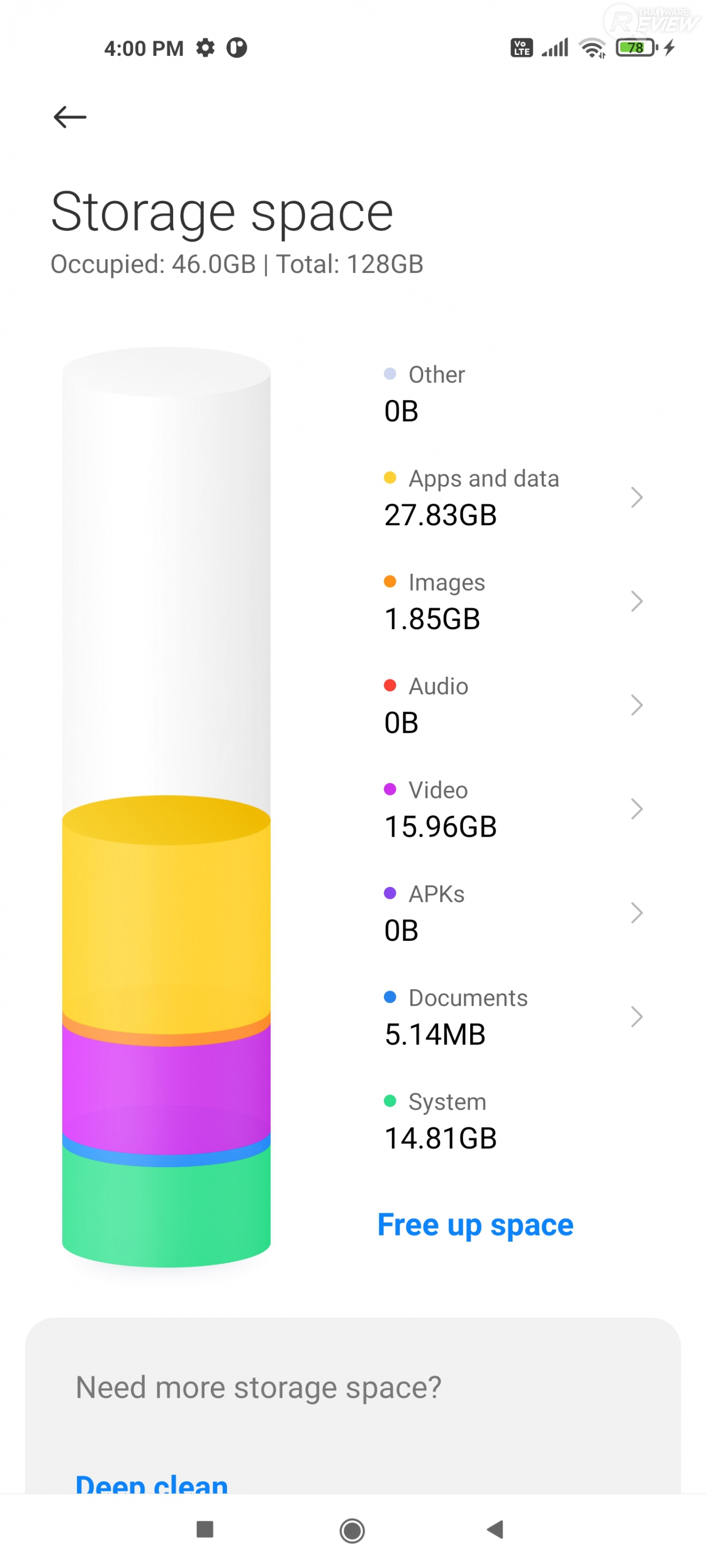
Task: Expand the Images chevron
Action: click(x=636, y=602)
